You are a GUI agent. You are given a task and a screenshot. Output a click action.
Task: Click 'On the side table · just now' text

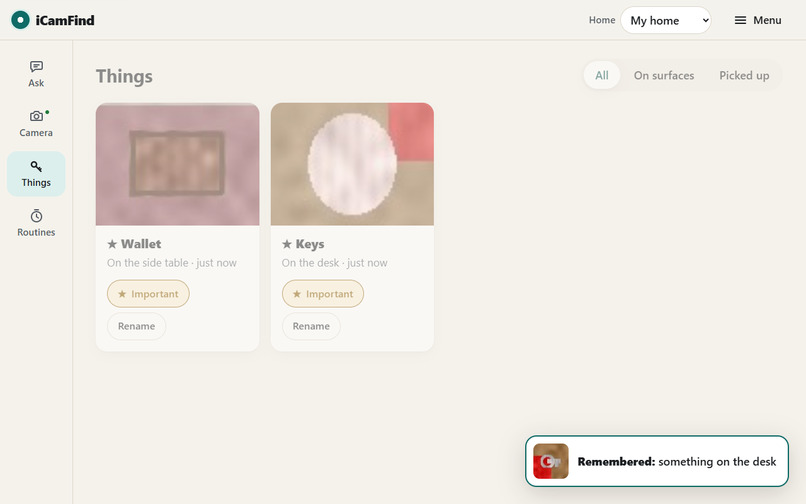point(172,263)
